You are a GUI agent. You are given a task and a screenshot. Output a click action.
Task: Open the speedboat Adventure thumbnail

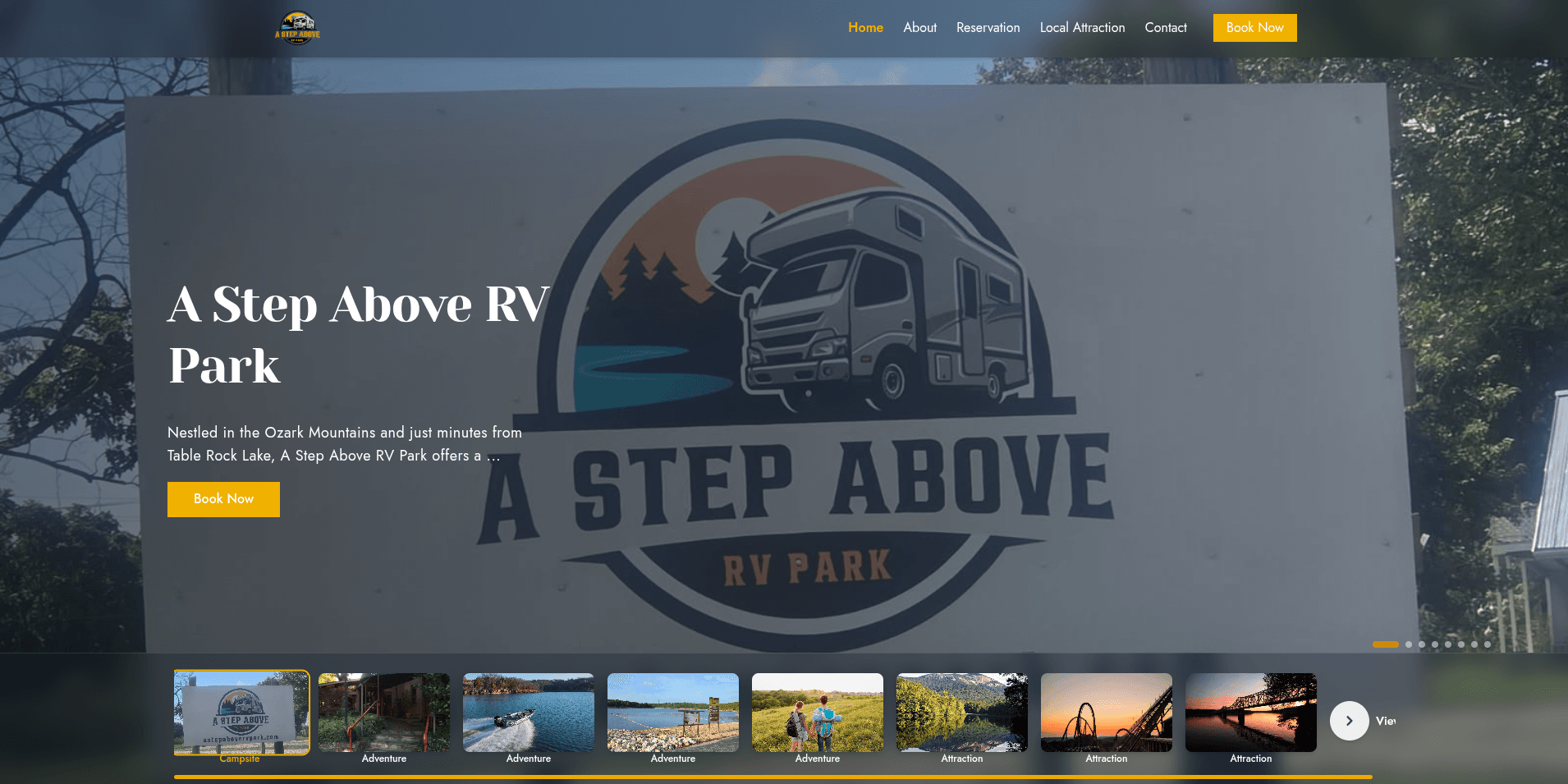(x=528, y=713)
